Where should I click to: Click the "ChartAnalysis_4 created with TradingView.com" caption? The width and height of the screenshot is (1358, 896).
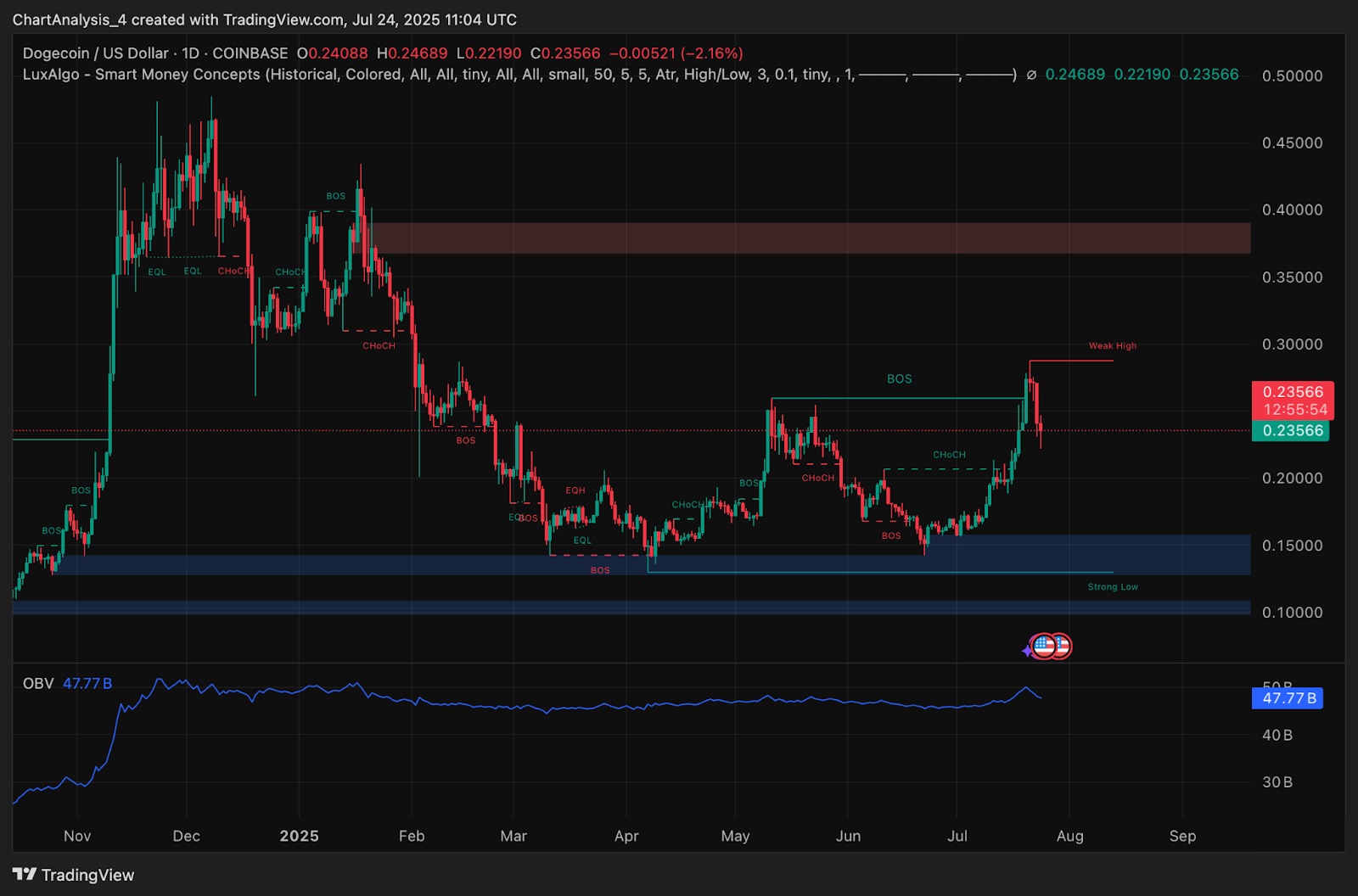[x=178, y=20]
